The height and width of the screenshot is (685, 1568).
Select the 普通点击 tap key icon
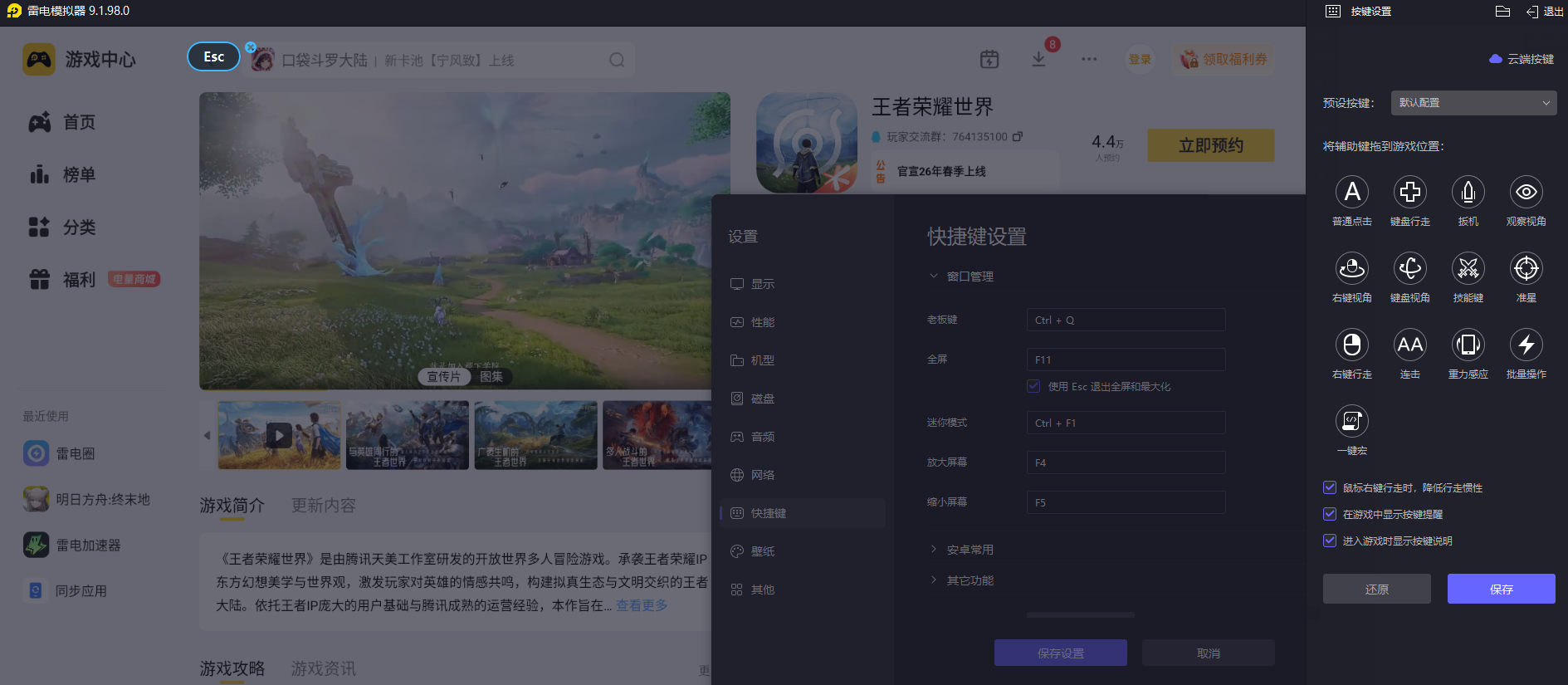point(1351,193)
